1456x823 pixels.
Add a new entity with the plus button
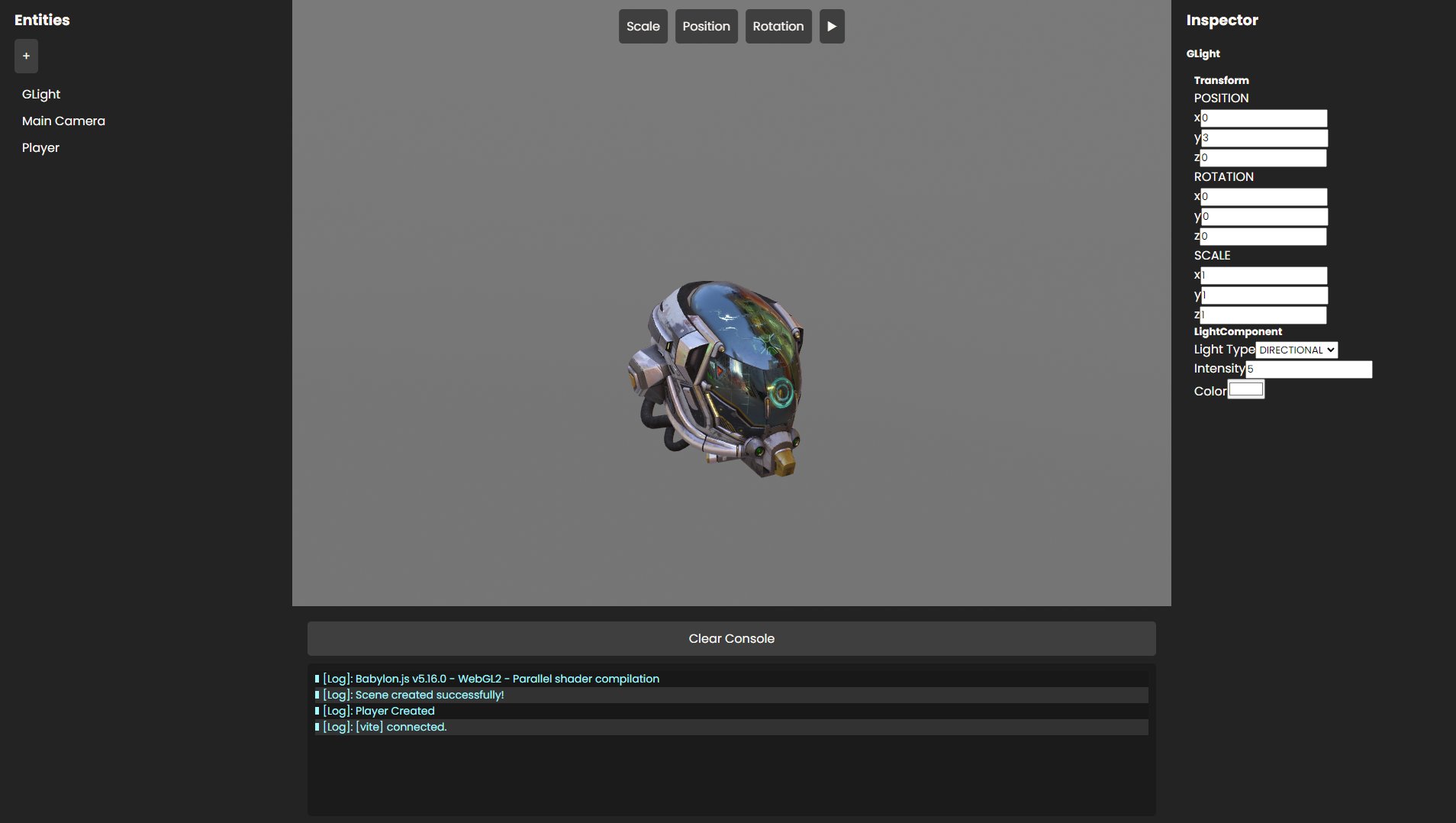26,56
